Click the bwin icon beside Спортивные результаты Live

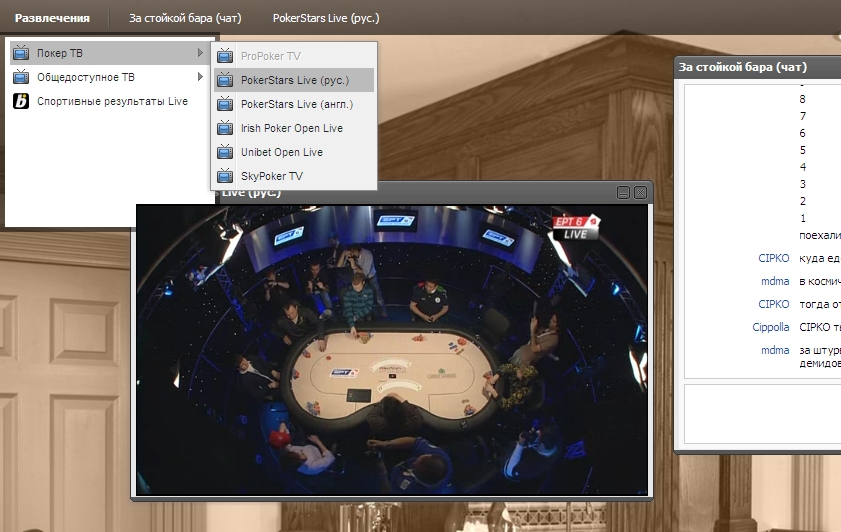21,101
